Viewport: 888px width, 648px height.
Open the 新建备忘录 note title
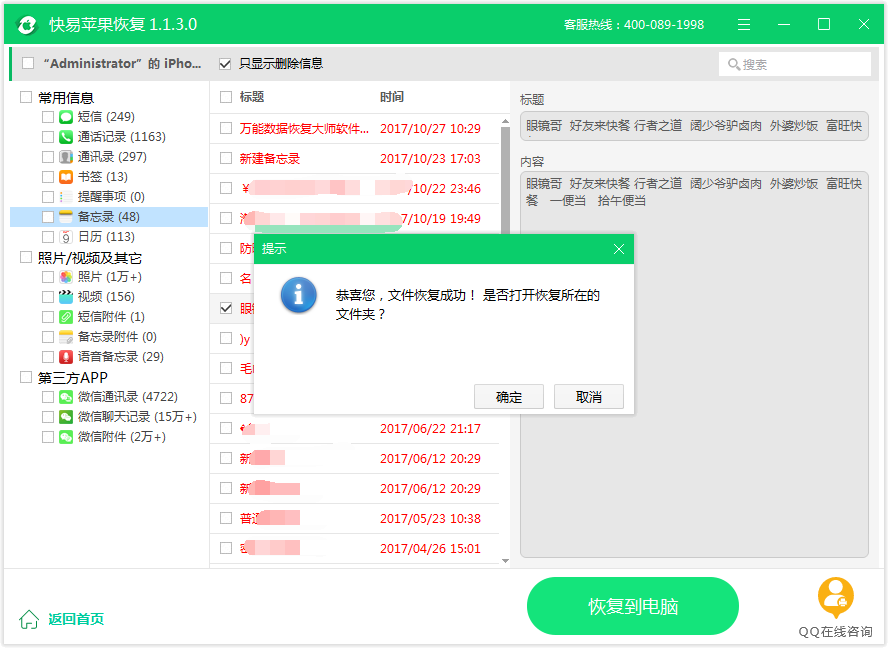click(x=270, y=159)
